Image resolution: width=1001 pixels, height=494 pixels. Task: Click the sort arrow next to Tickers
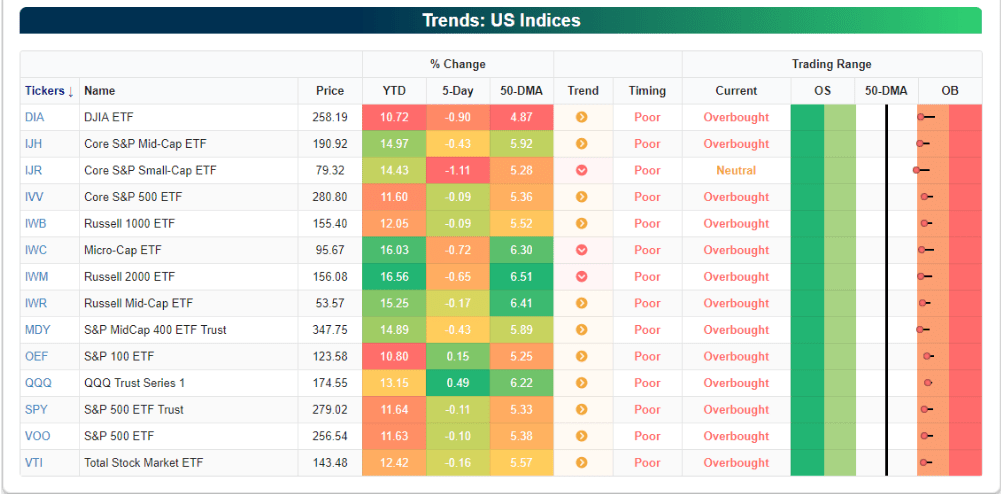click(x=71, y=92)
